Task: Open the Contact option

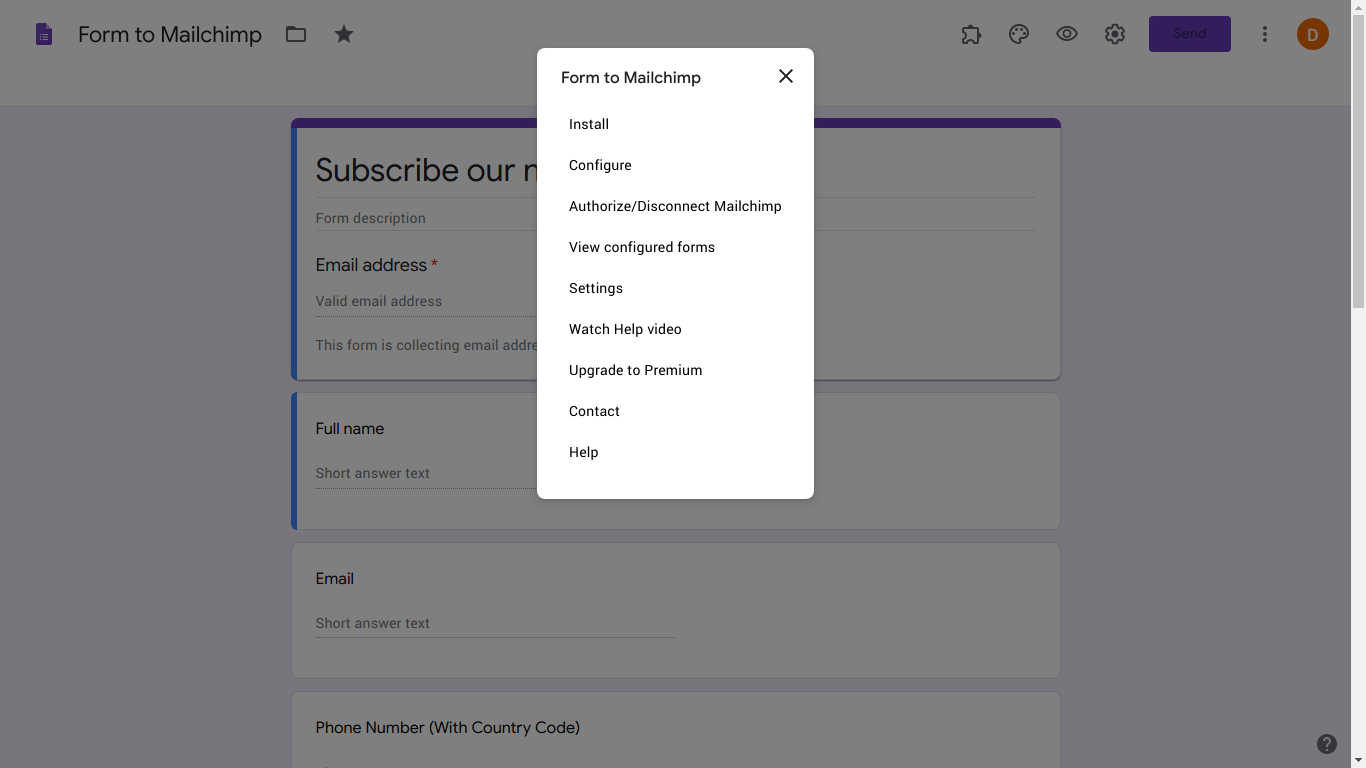Action: (594, 411)
